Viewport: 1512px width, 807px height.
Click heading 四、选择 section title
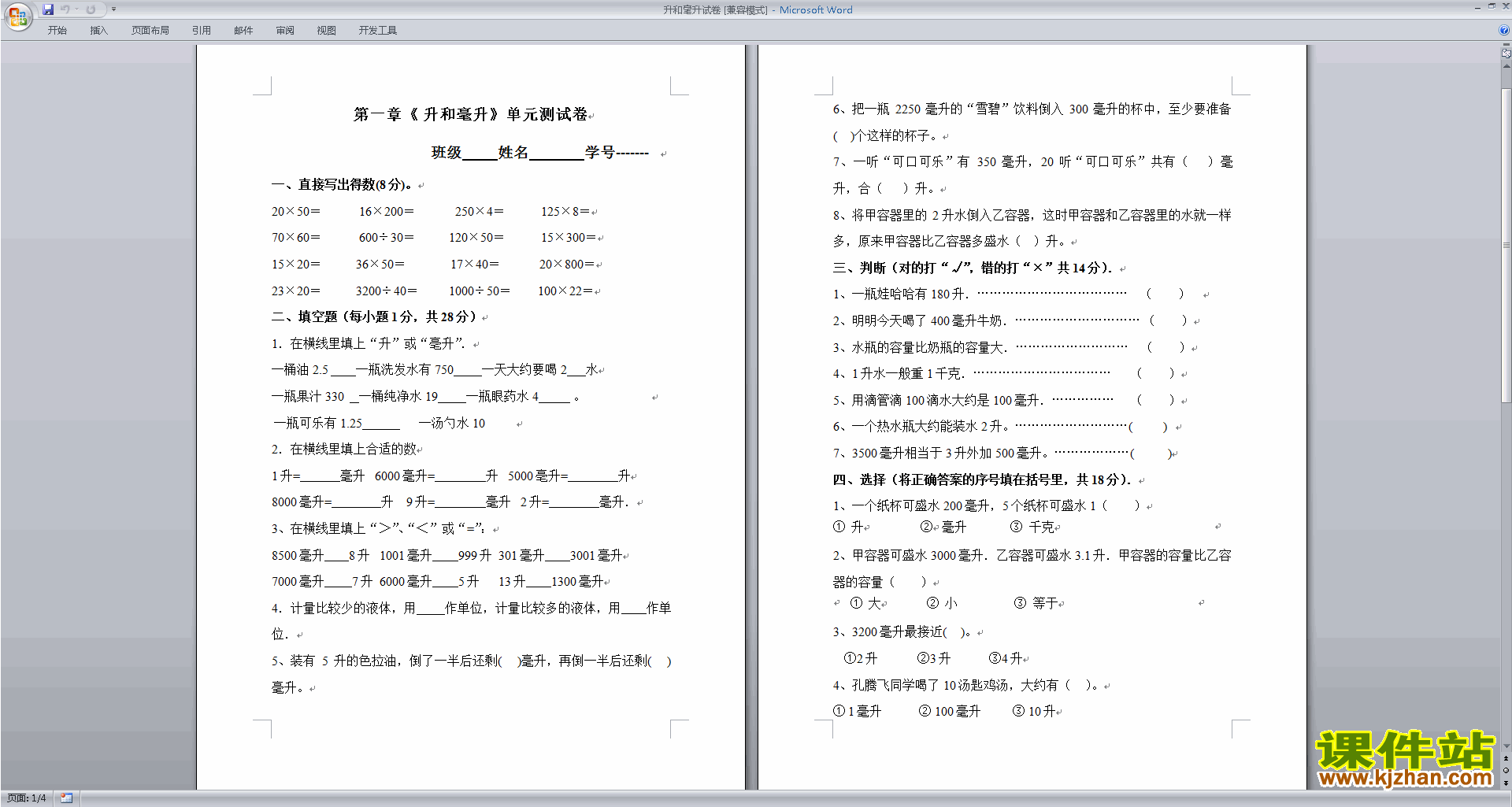pyautogui.click(x=983, y=480)
